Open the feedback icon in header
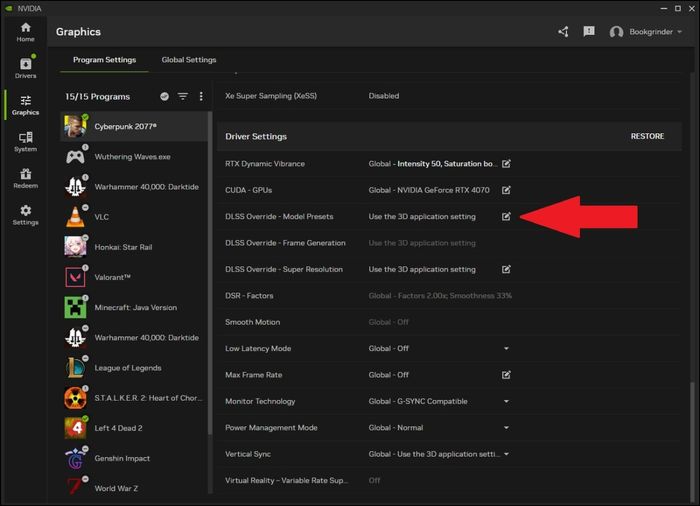 pyautogui.click(x=589, y=31)
